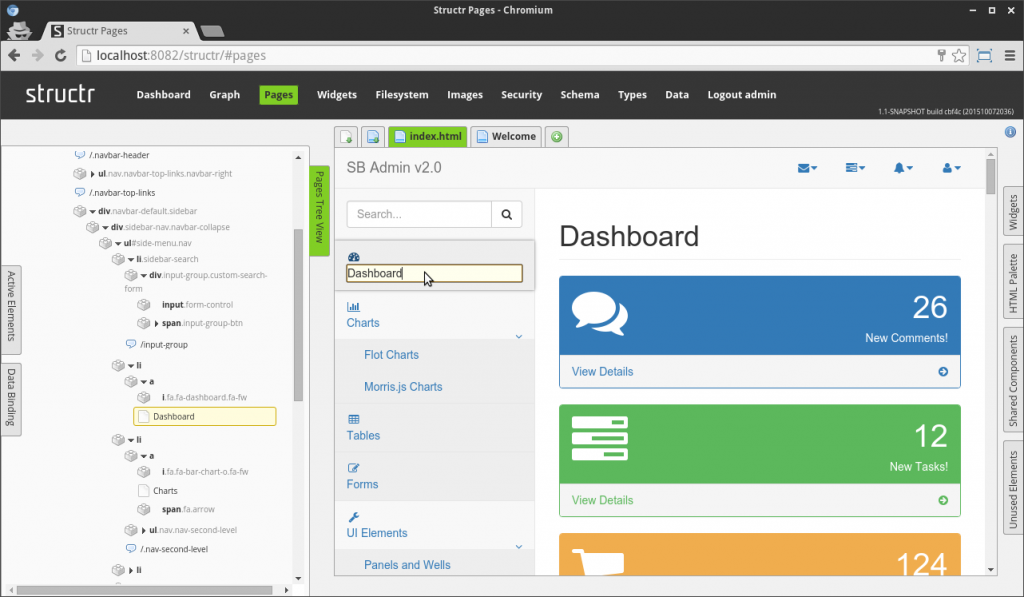The image size is (1024, 597).
Task: Open the Security section in top navigation
Action: (x=521, y=95)
